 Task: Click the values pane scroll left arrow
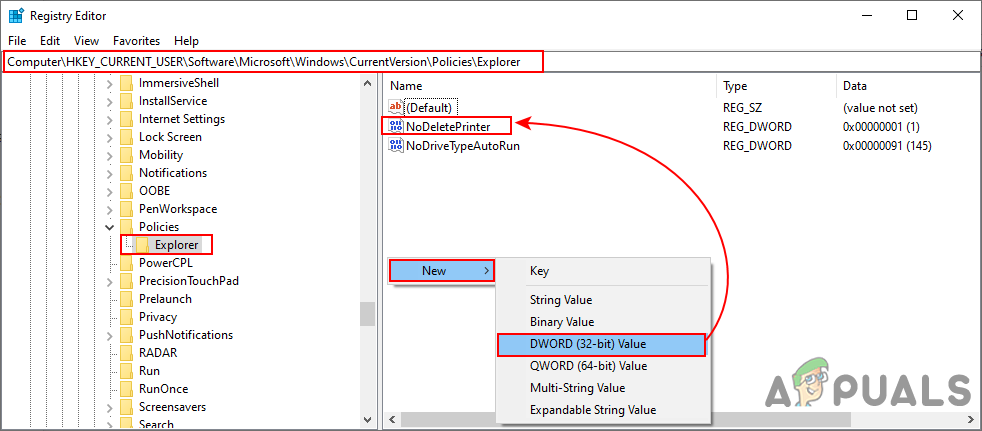(392, 419)
